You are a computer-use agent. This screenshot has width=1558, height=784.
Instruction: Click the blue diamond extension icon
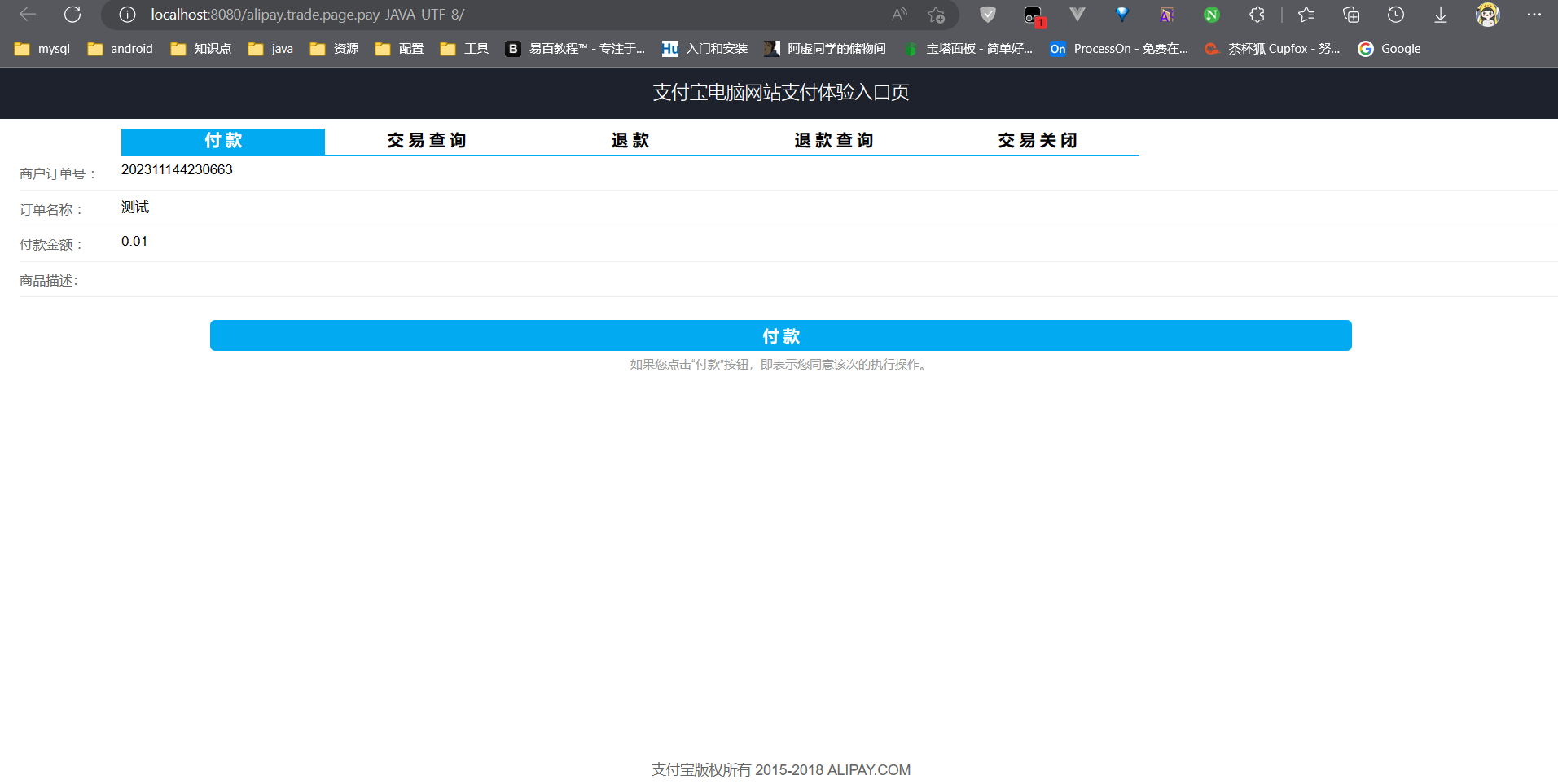coord(1122,15)
